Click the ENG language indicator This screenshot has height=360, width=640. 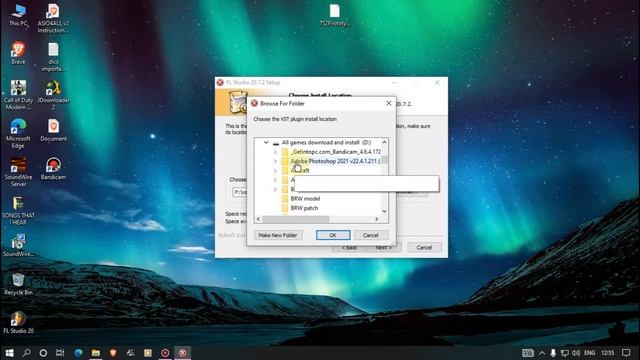pyautogui.click(x=589, y=353)
